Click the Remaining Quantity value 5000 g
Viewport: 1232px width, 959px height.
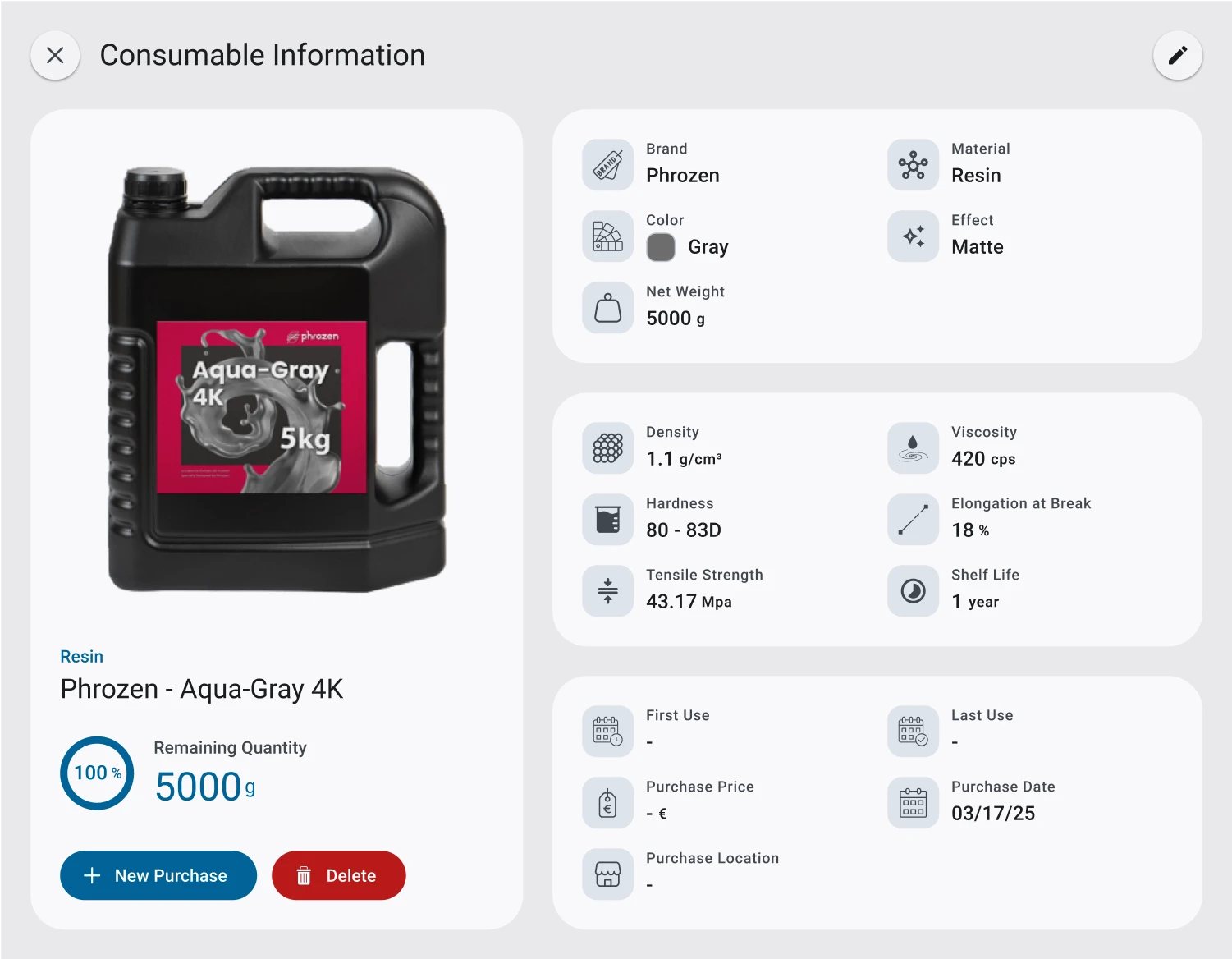point(205,787)
